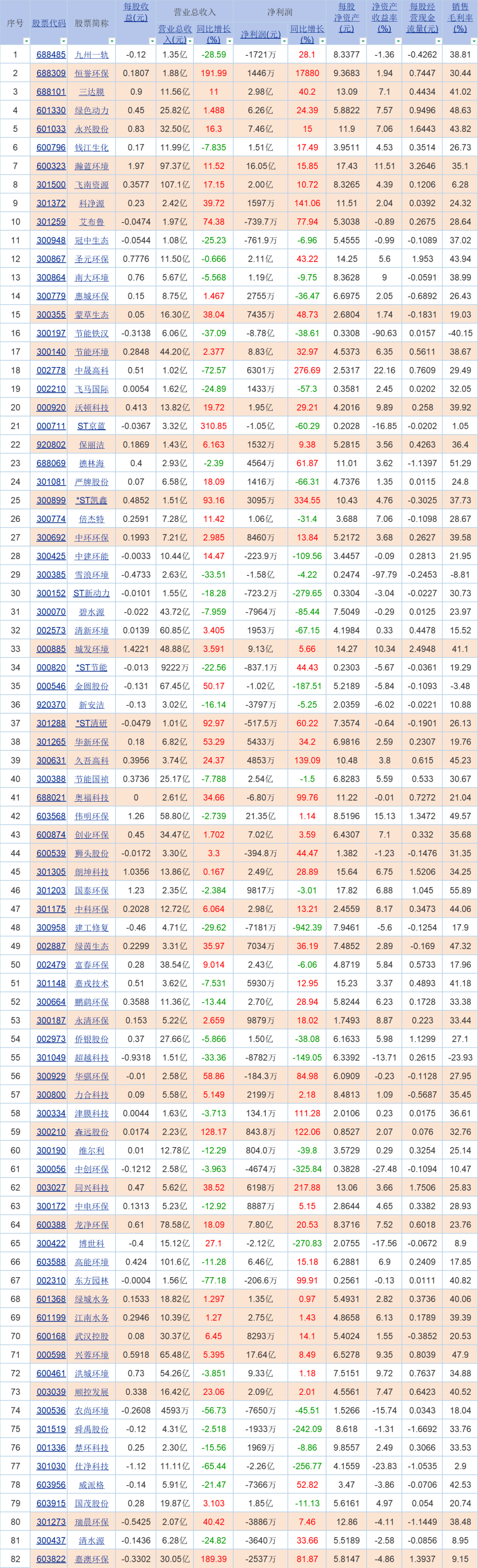The image size is (478, 1568).
Task: Open the filter dropdown for 序号 column
Action: (x=26, y=41)
